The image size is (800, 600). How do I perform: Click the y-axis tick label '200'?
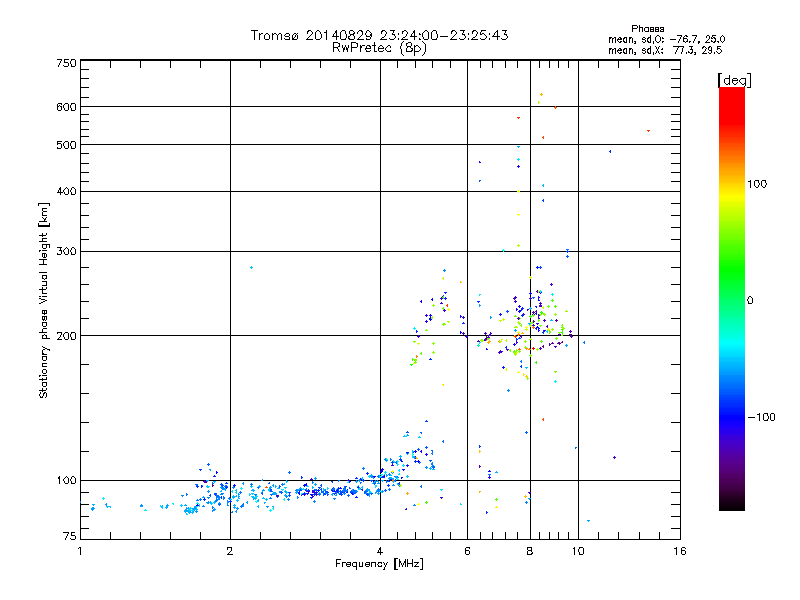(x=66, y=336)
